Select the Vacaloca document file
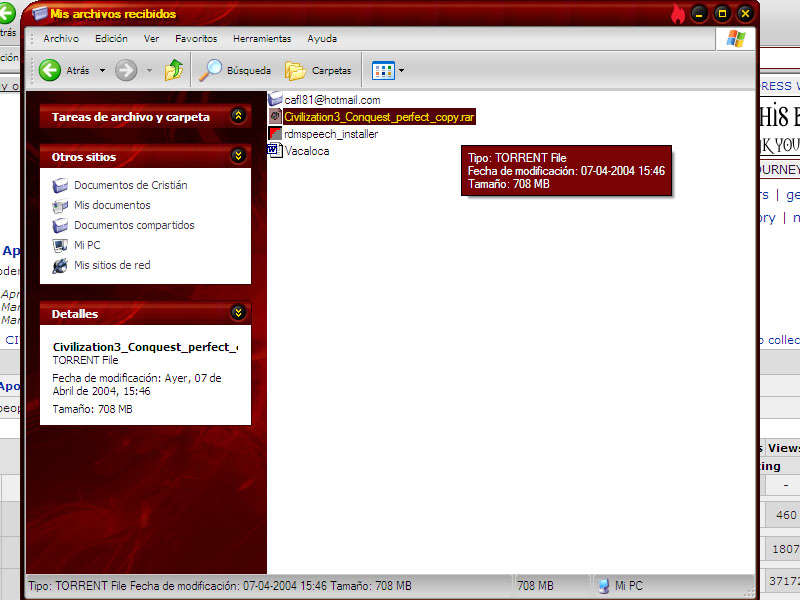The height and width of the screenshot is (600, 800). [x=306, y=151]
